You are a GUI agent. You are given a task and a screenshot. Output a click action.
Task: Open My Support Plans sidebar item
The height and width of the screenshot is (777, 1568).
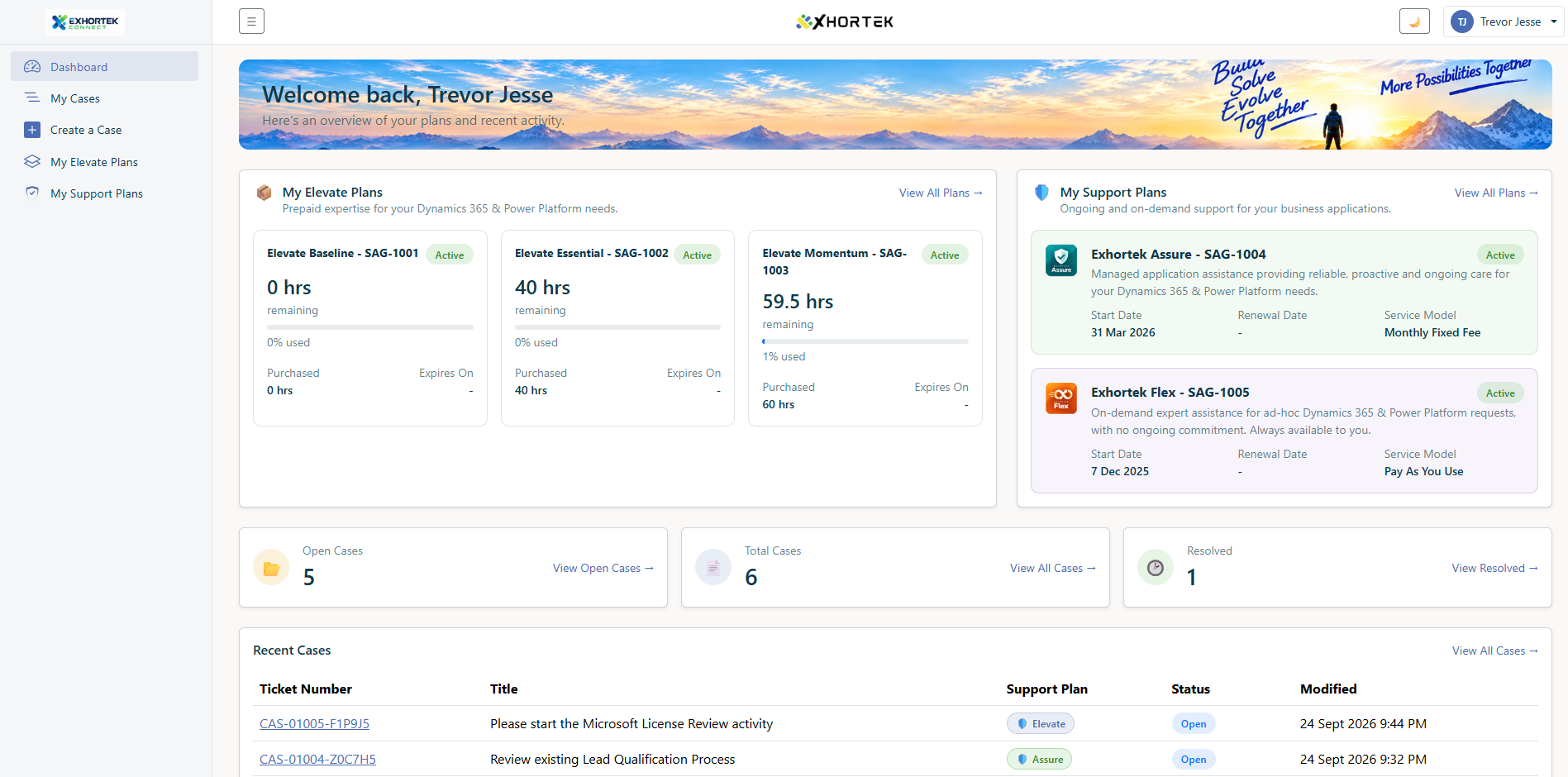tap(104, 193)
